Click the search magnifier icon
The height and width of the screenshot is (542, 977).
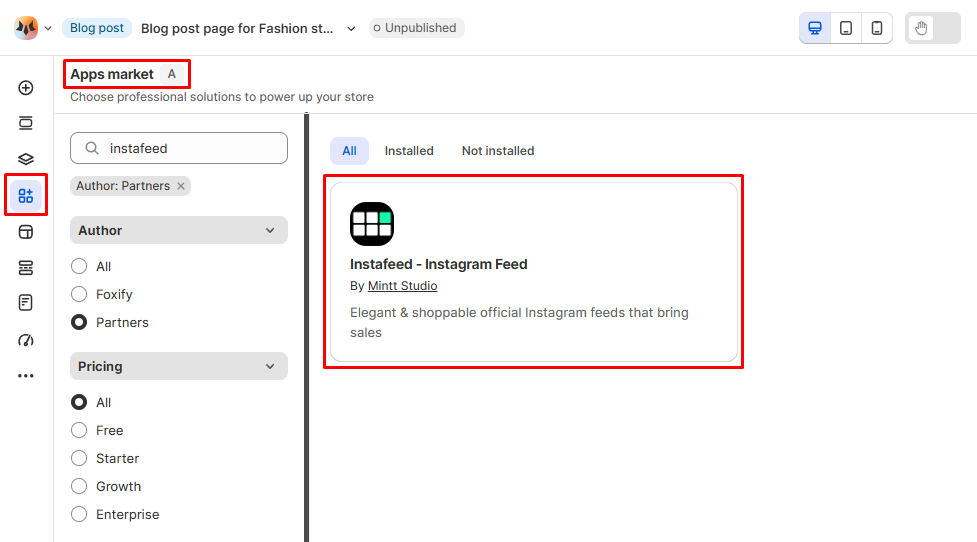[x=92, y=148]
